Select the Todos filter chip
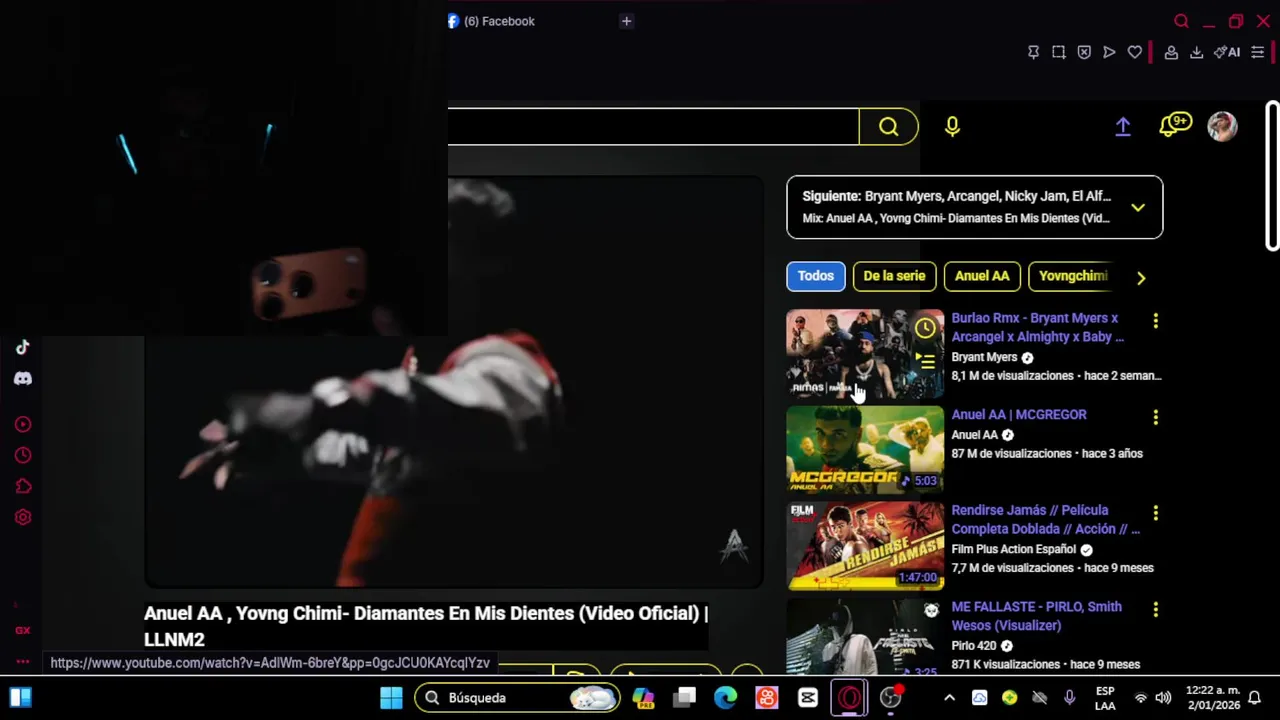Viewport: 1280px width, 720px height. click(815, 276)
